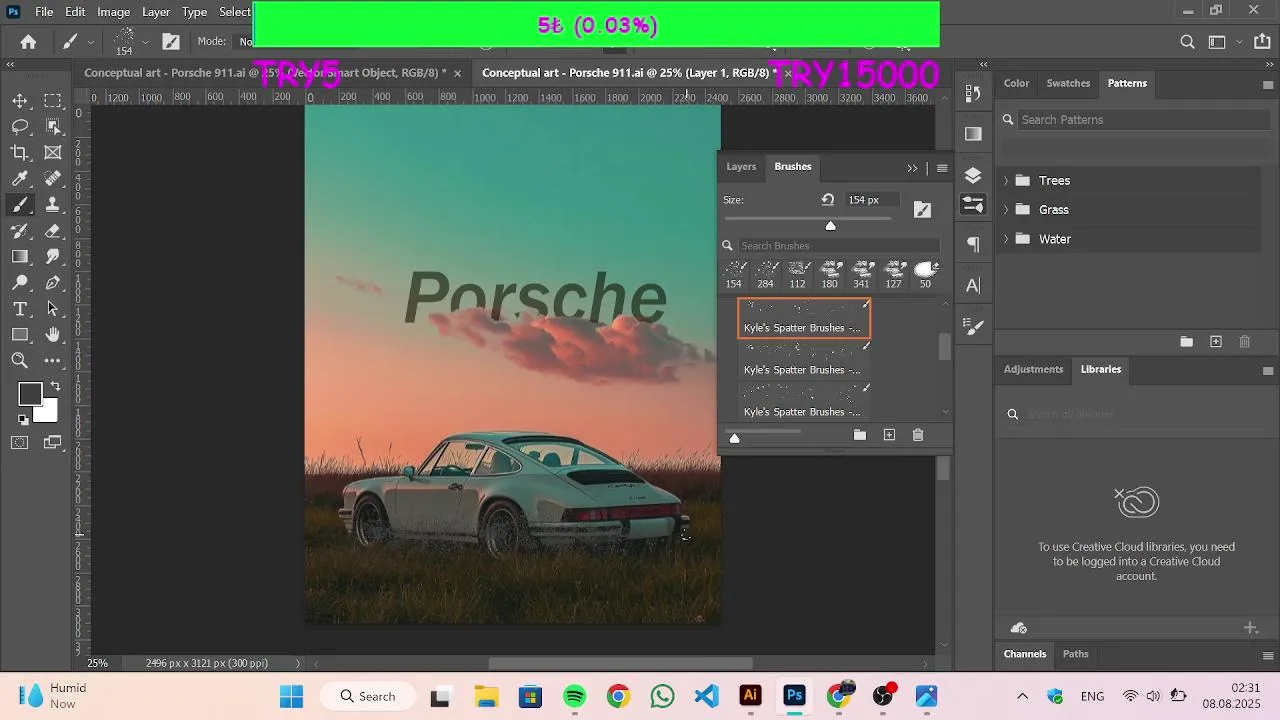Toggle Brush Settings button in Brushes panel
The height and width of the screenshot is (720, 1280).
coord(922,210)
